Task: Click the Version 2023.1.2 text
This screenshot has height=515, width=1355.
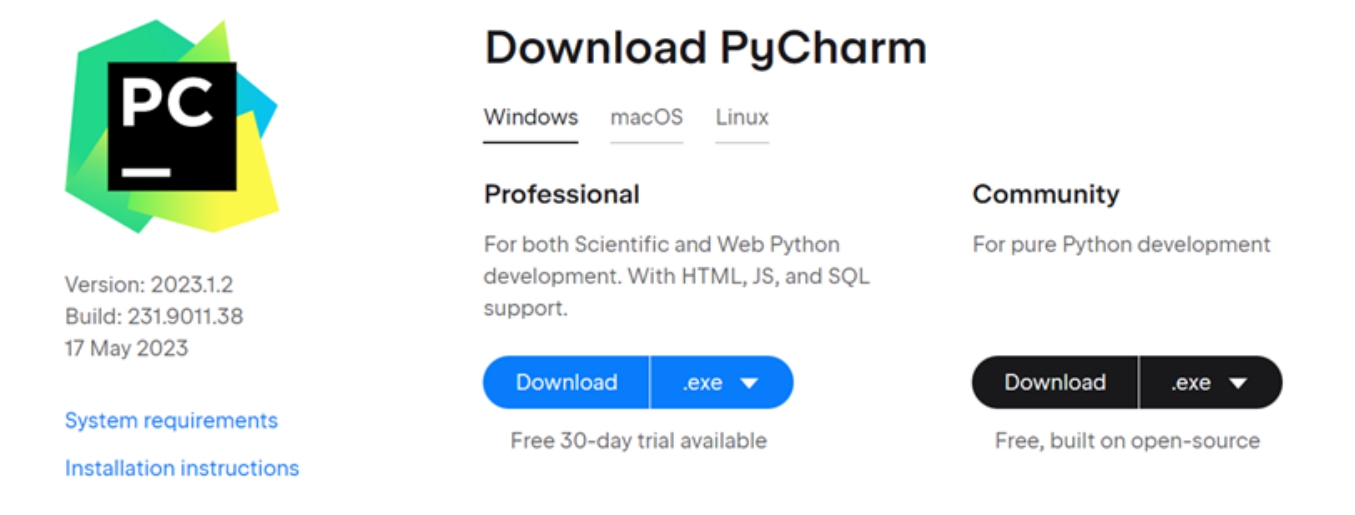Action: point(149,284)
